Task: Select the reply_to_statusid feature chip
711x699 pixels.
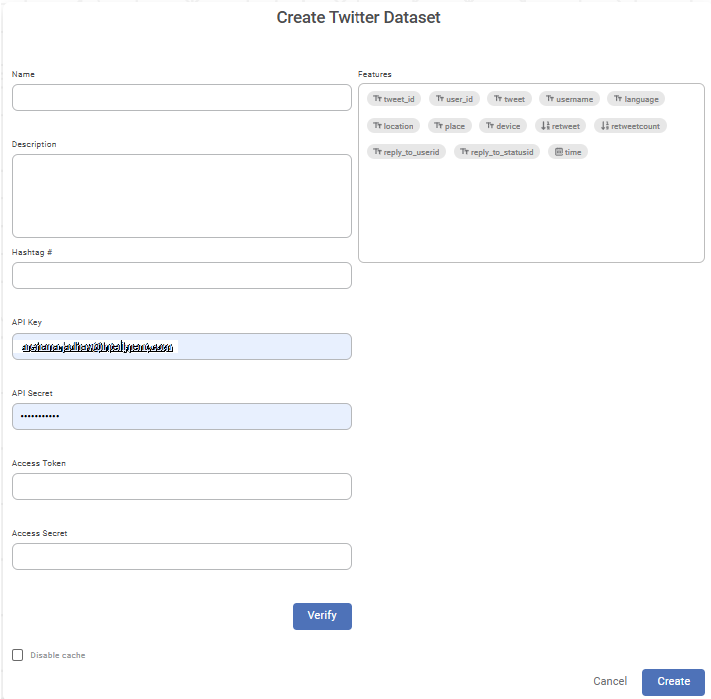Action: (x=497, y=152)
